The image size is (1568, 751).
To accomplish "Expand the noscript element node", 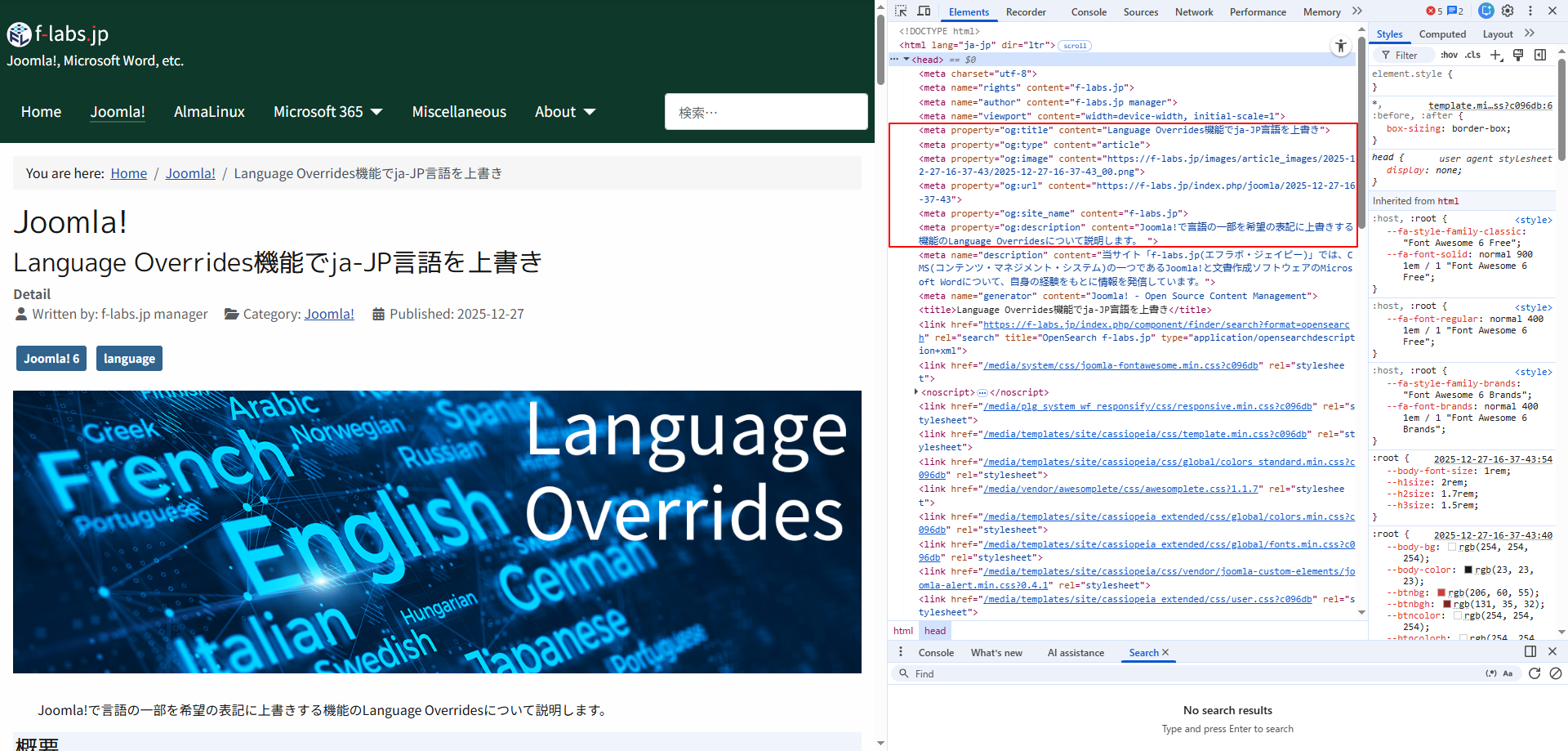I will pyautogui.click(x=915, y=392).
